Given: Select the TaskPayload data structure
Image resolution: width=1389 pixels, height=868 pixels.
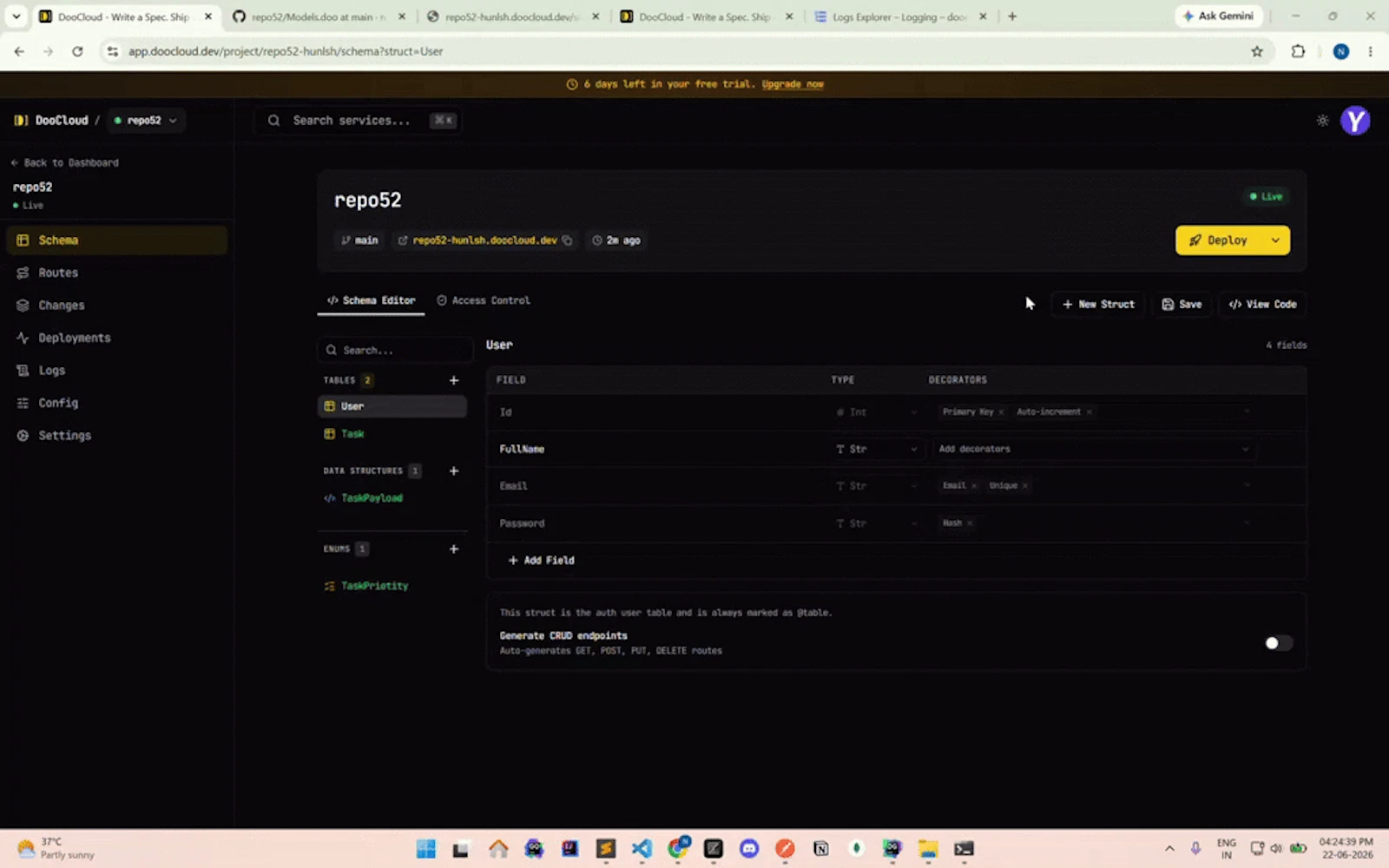Looking at the screenshot, I should tap(392, 498).
